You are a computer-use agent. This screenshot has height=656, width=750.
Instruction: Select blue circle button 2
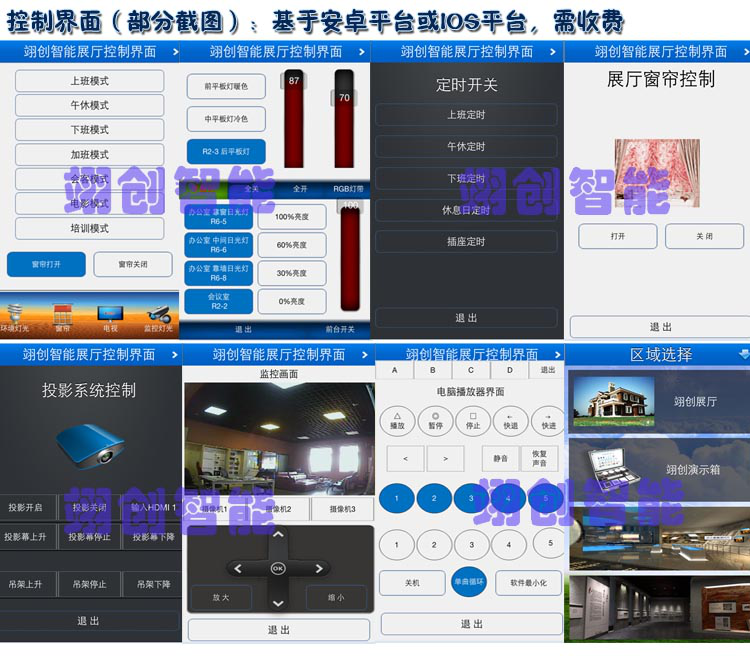tap(434, 498)
